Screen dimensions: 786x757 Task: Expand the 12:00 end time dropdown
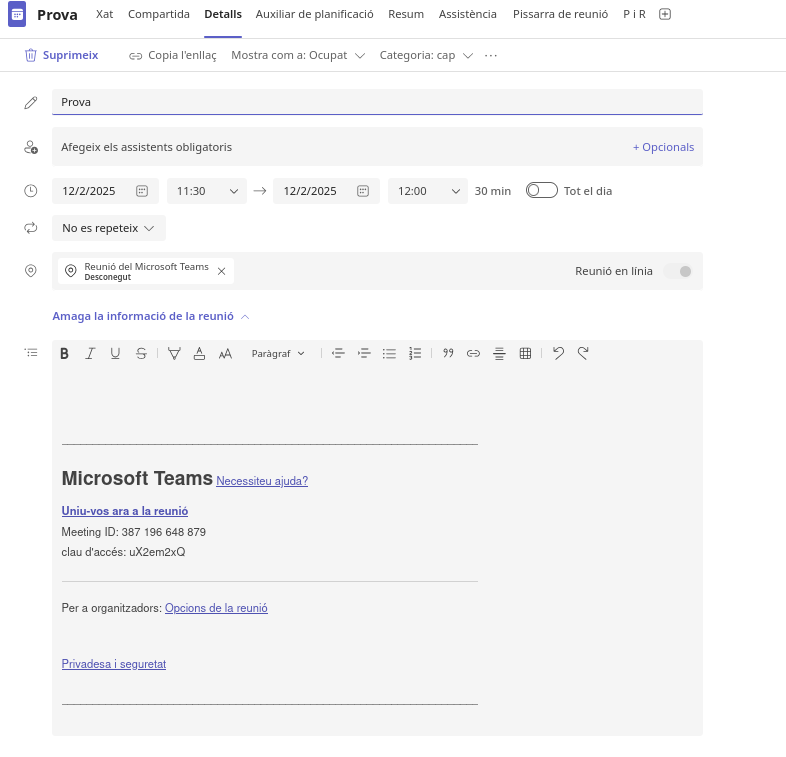[x=428, y=191]
